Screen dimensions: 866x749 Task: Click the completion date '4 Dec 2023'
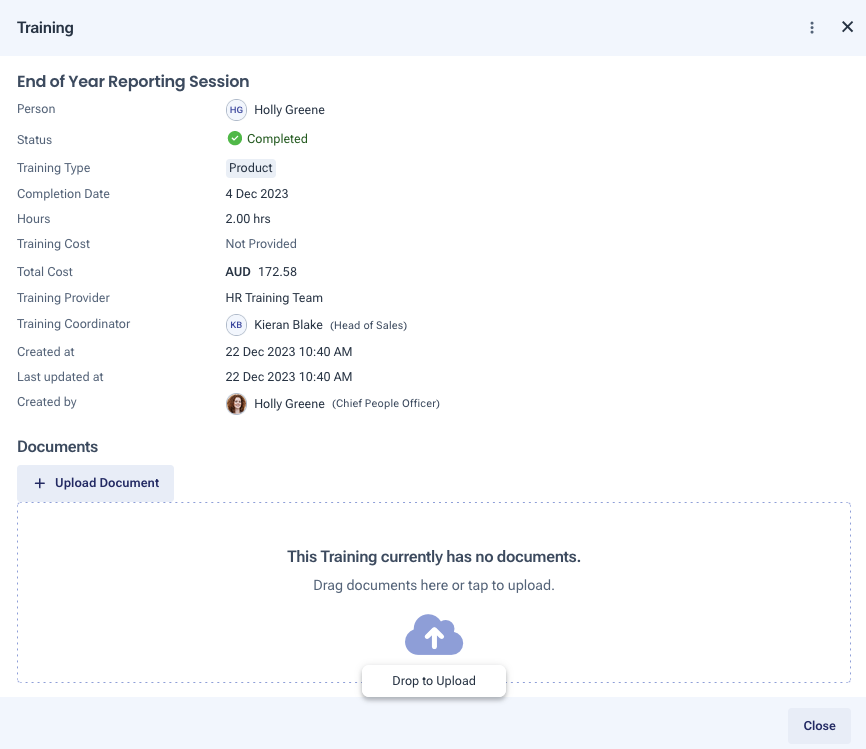pos(257,194)
